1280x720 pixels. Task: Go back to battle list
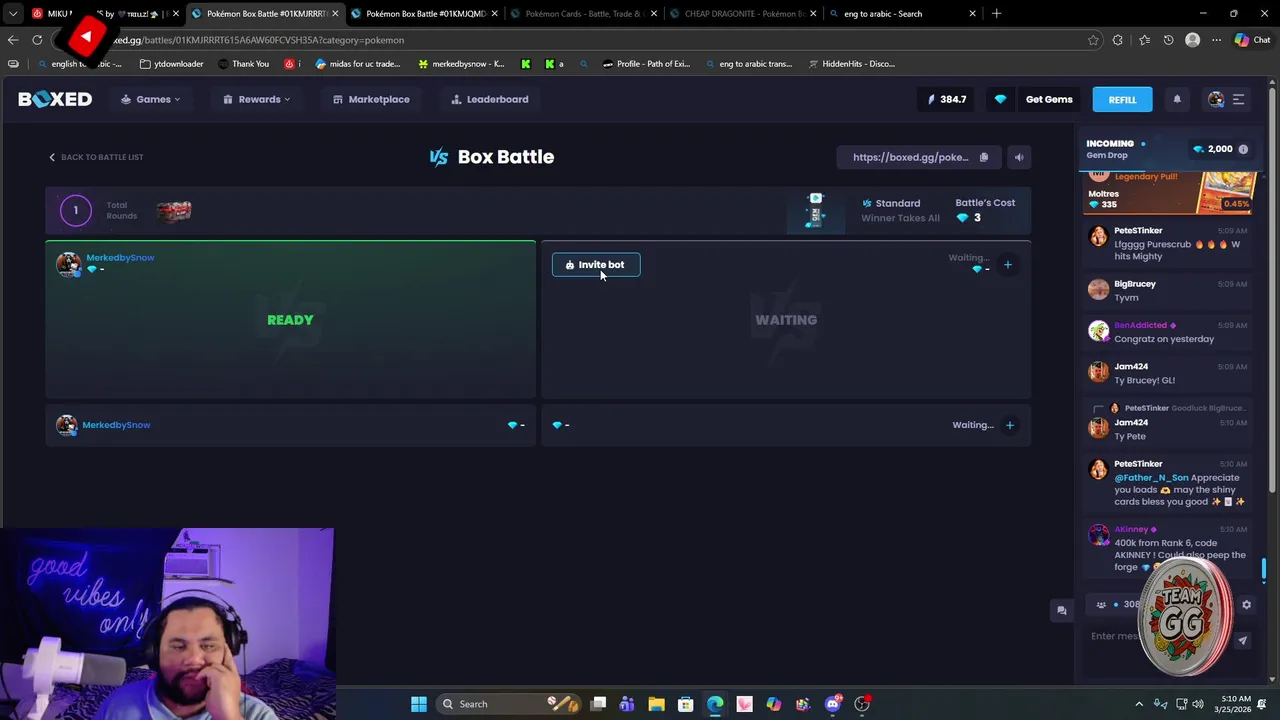click(x=96, y=157)
